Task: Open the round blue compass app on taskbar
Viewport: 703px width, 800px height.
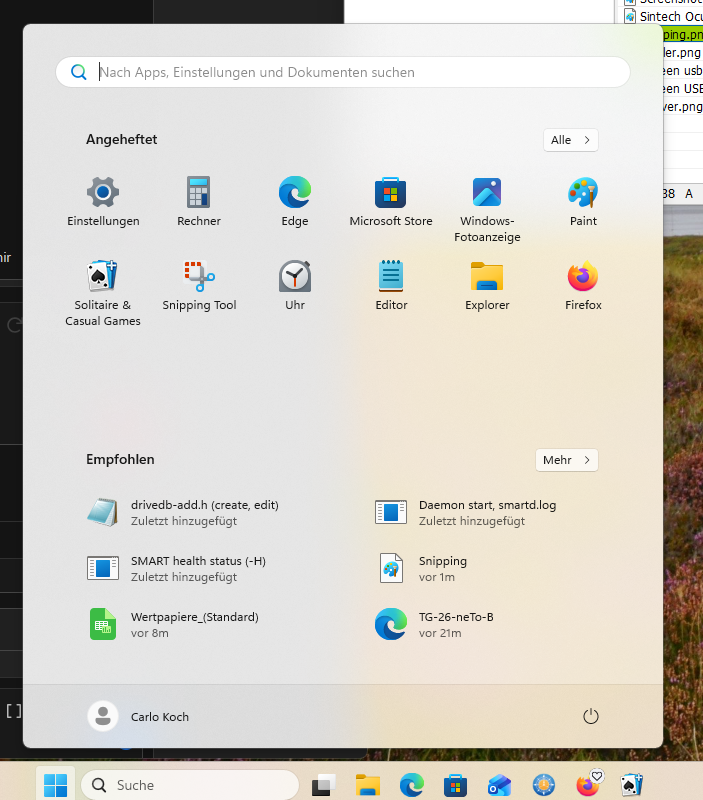Action: click(x=544, y=785)
